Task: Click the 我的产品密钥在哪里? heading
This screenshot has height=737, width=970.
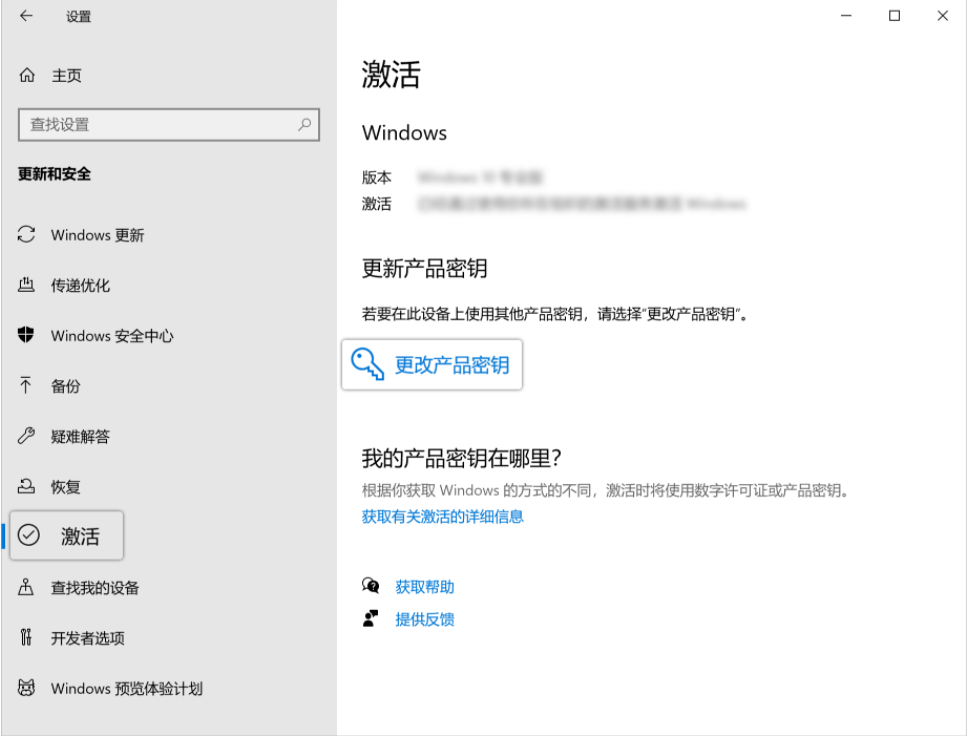Action: click(x=461, y=459)
